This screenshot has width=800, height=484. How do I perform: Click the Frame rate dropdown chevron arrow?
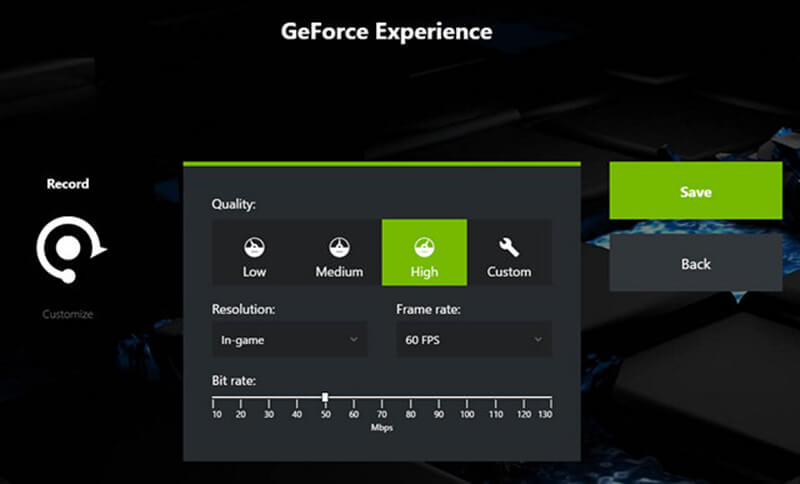pyautogui.click(x=537, y=340)
